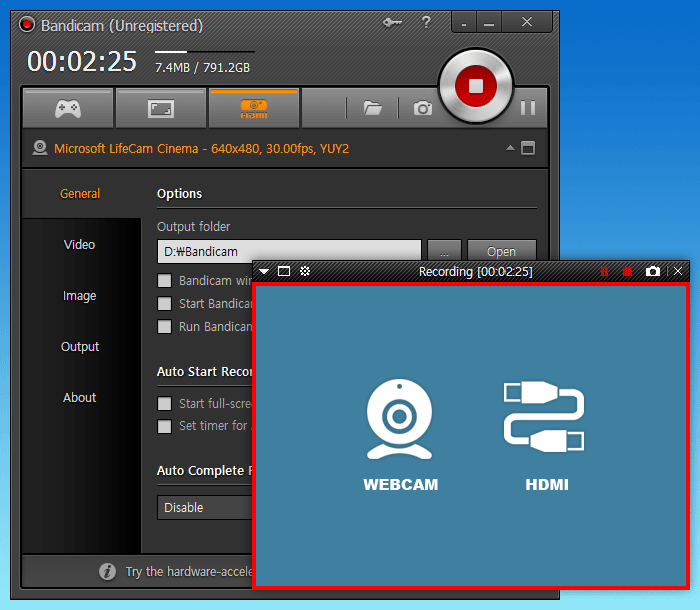Viewport: 700px width, 610px height.
Task: Click the Open folder button
Action: 501,251
